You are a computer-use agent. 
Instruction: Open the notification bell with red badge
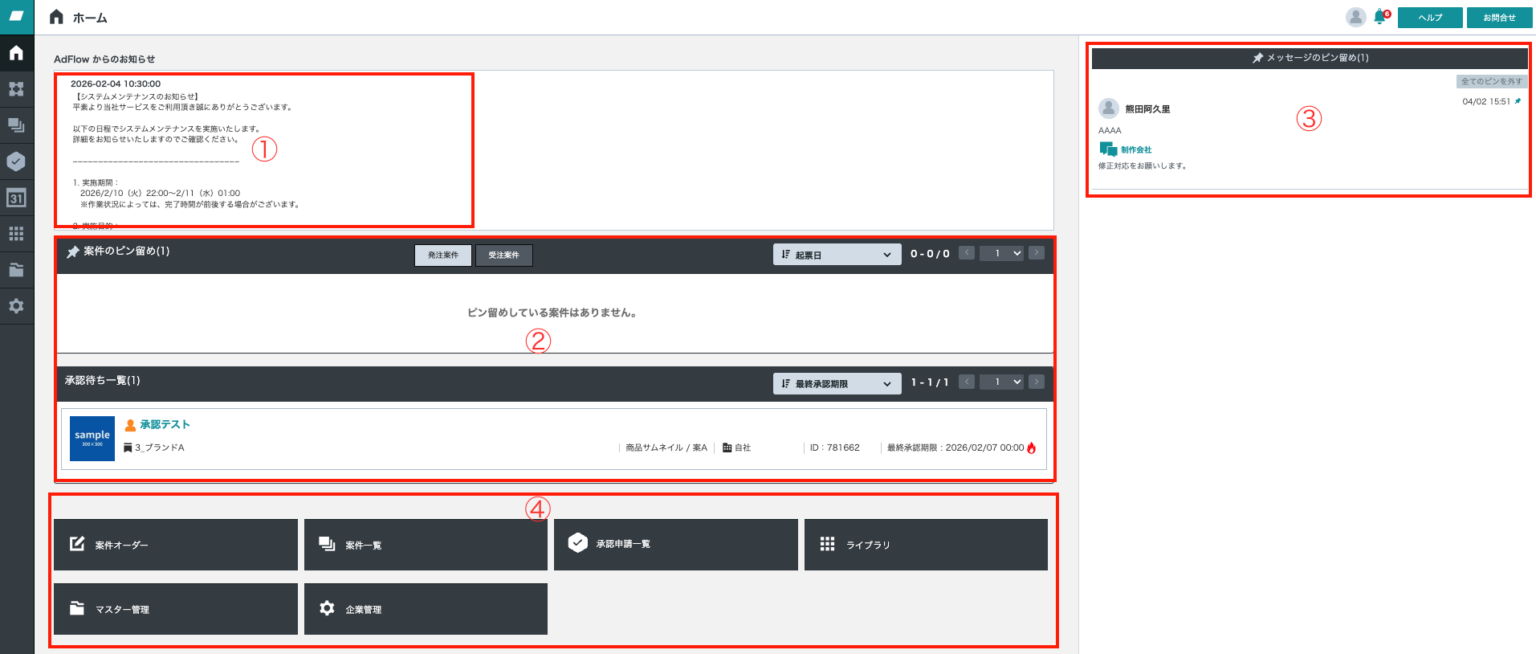1382,17
